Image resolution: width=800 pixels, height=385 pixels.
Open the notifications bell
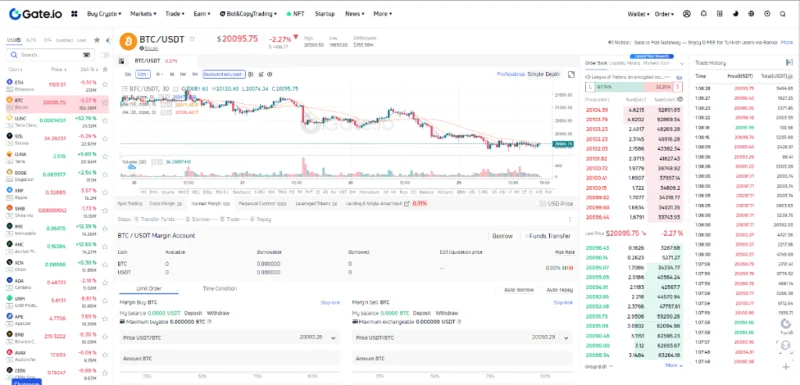tap(704, 14)
